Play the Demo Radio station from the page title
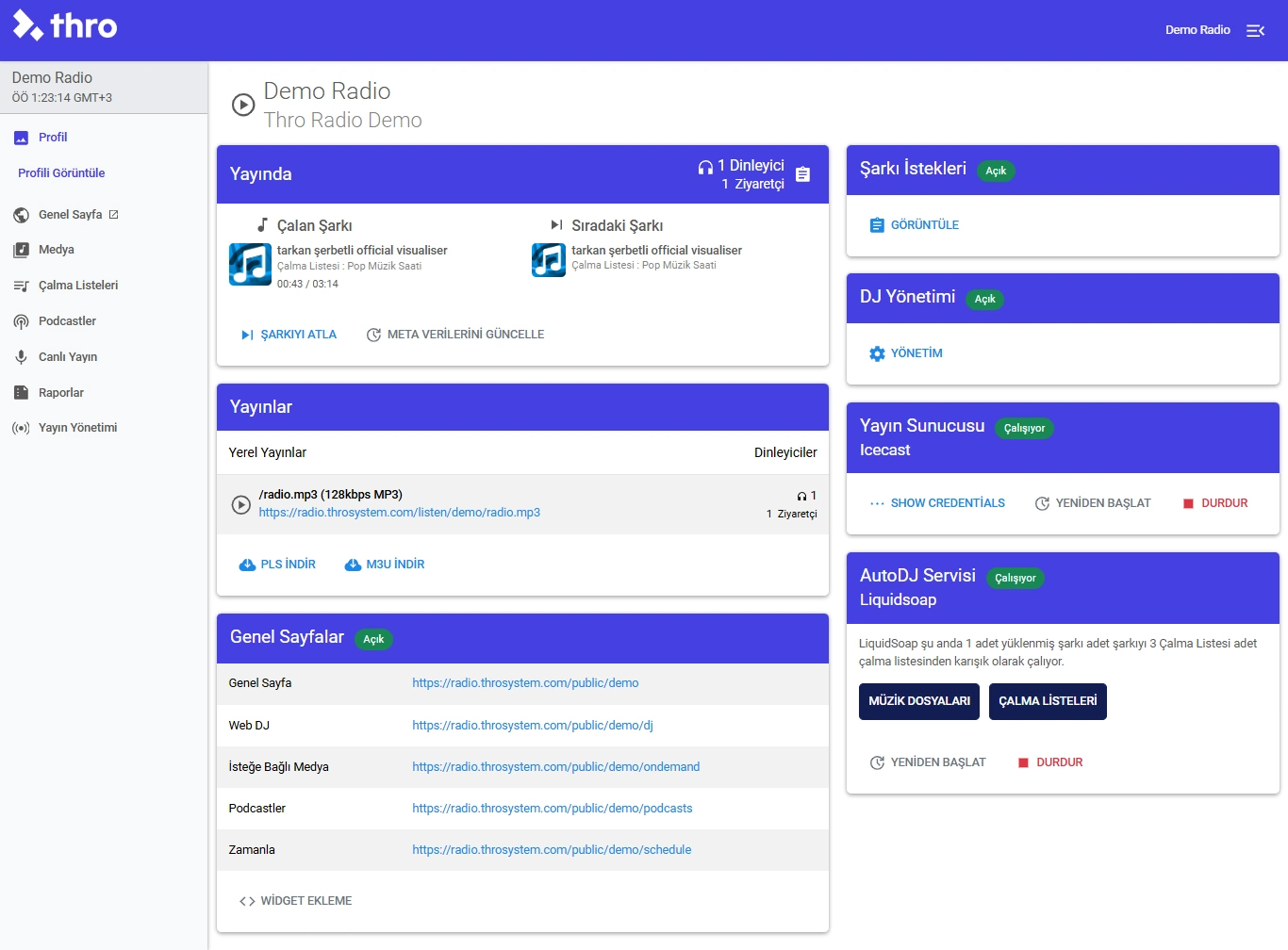This screenshot has height=950, width=1288. [x=243, y=105]
